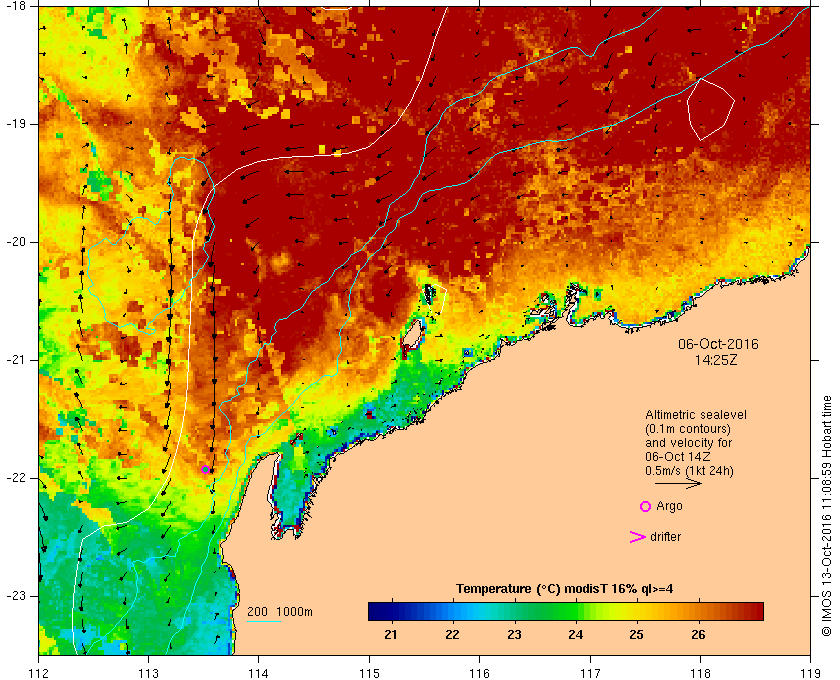Click the '-18' latitude axis label
The height and width of the screenshot is (680, 840).
[x=16, y=5]
